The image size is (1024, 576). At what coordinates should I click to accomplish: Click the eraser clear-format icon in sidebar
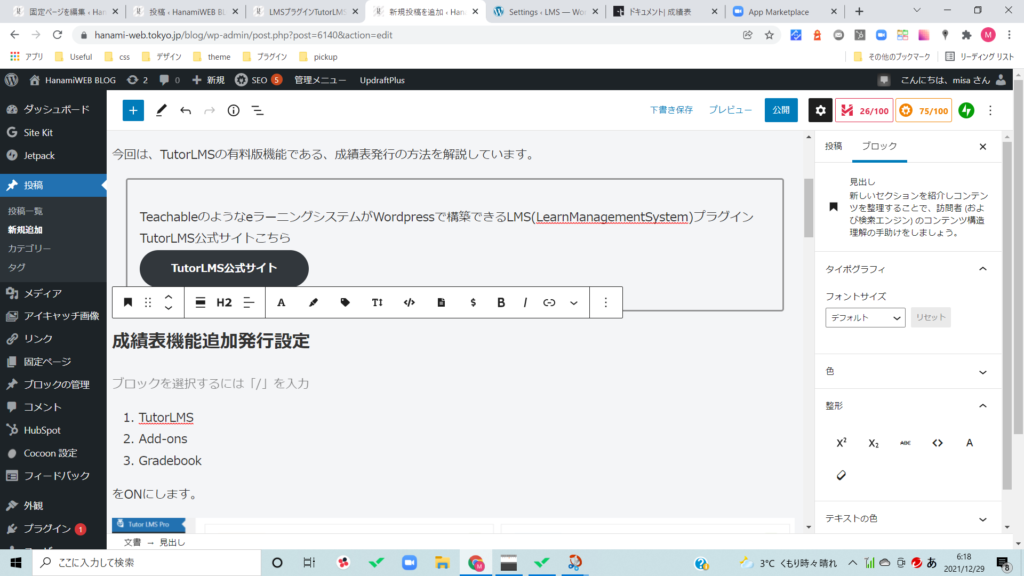(841, 475)
